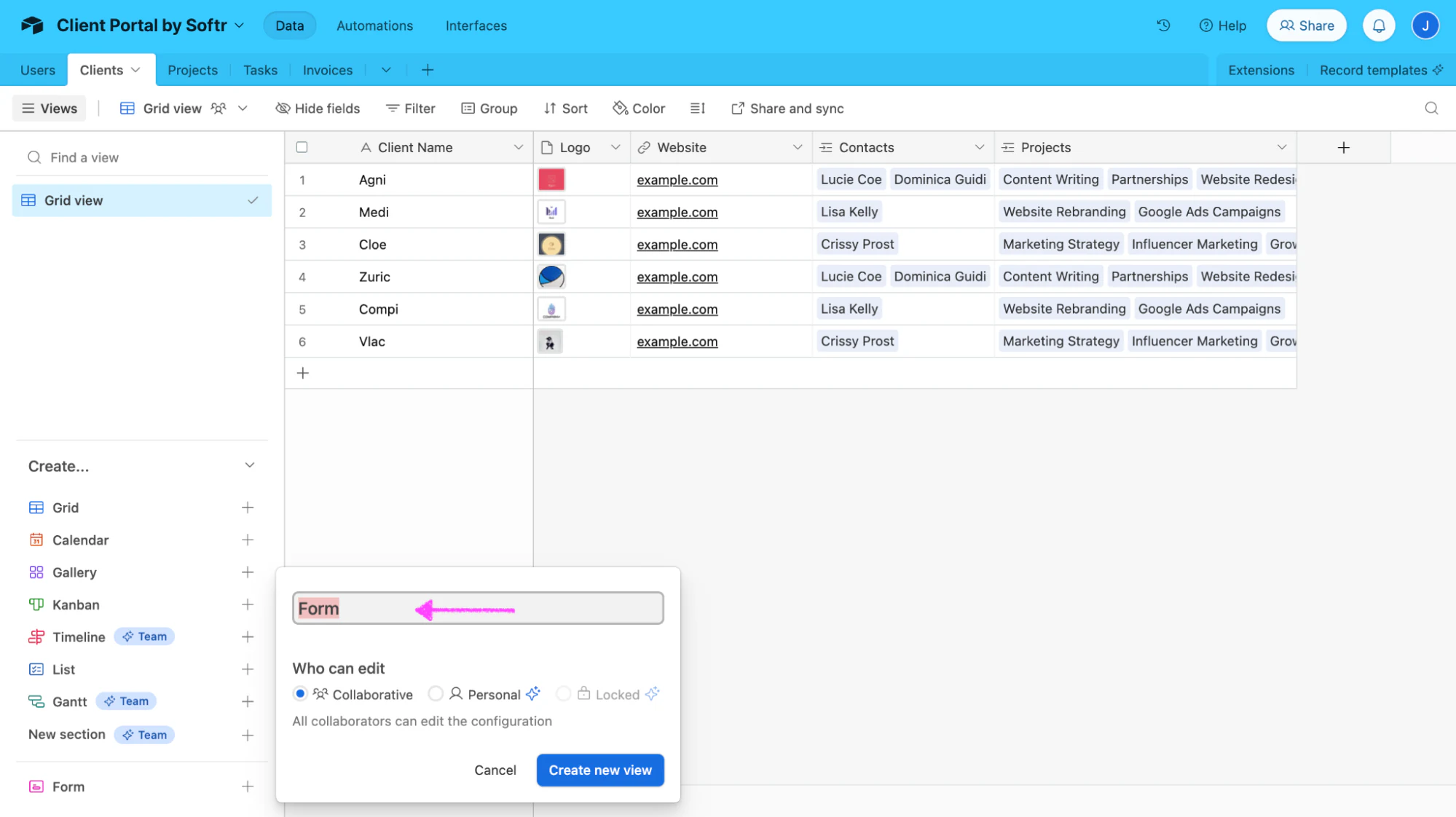The image size is (1456, 817).
Task: Expand hidden tables list chevron
Action: tap(386, 70)
